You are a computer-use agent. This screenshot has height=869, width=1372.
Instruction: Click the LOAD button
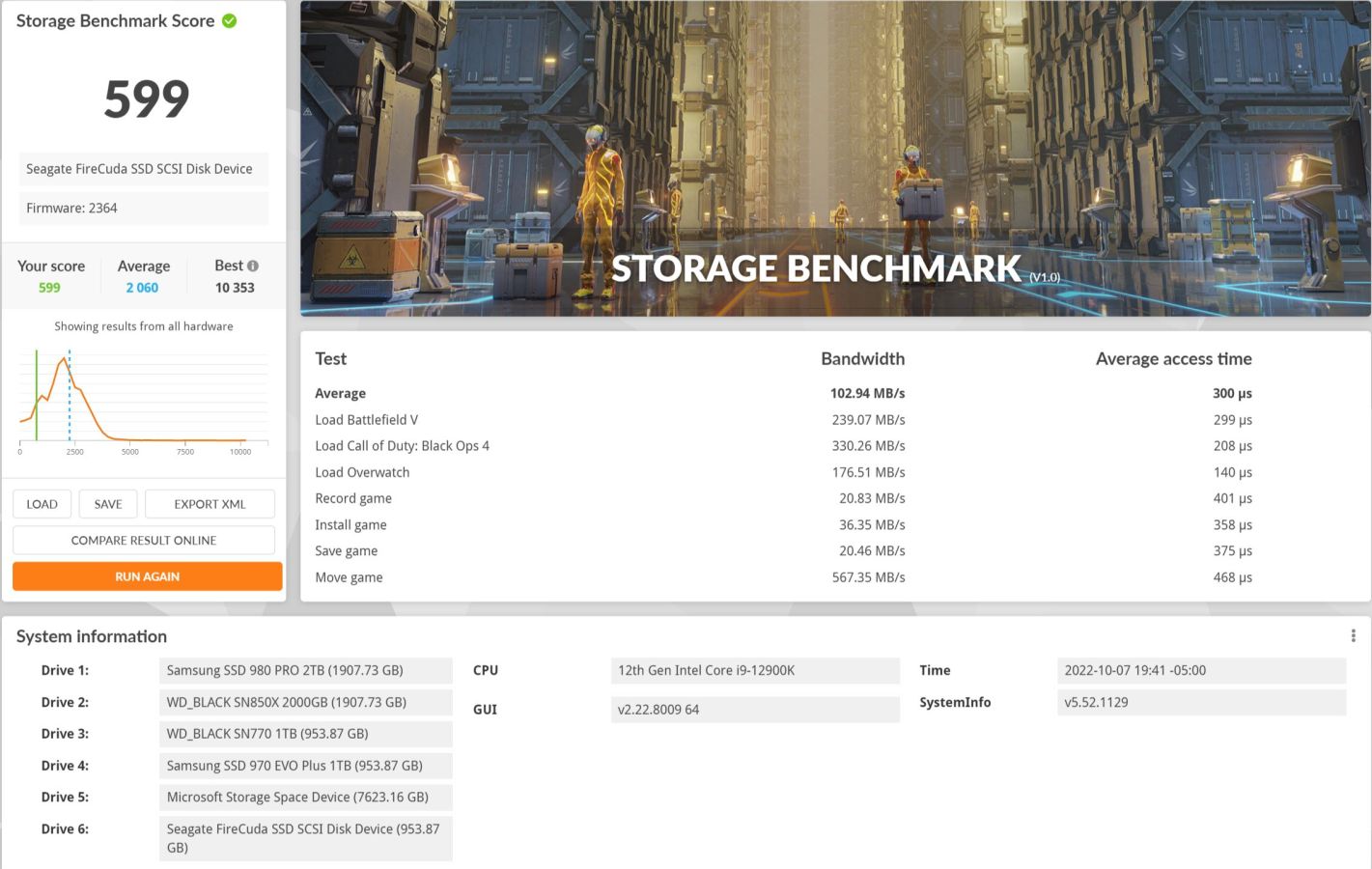click(42, 504)
